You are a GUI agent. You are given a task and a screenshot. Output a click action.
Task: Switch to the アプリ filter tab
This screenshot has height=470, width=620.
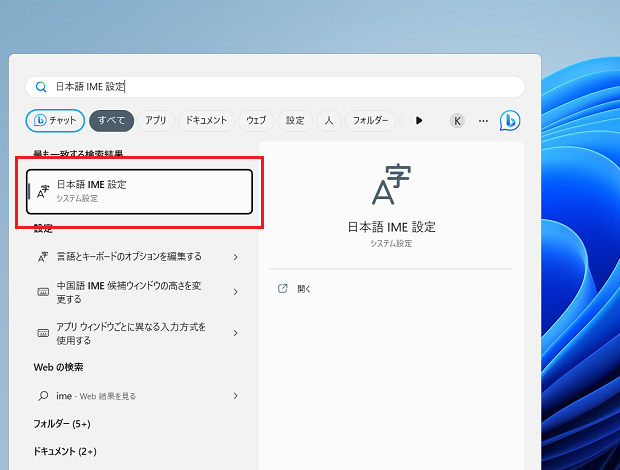pos(155,121)
